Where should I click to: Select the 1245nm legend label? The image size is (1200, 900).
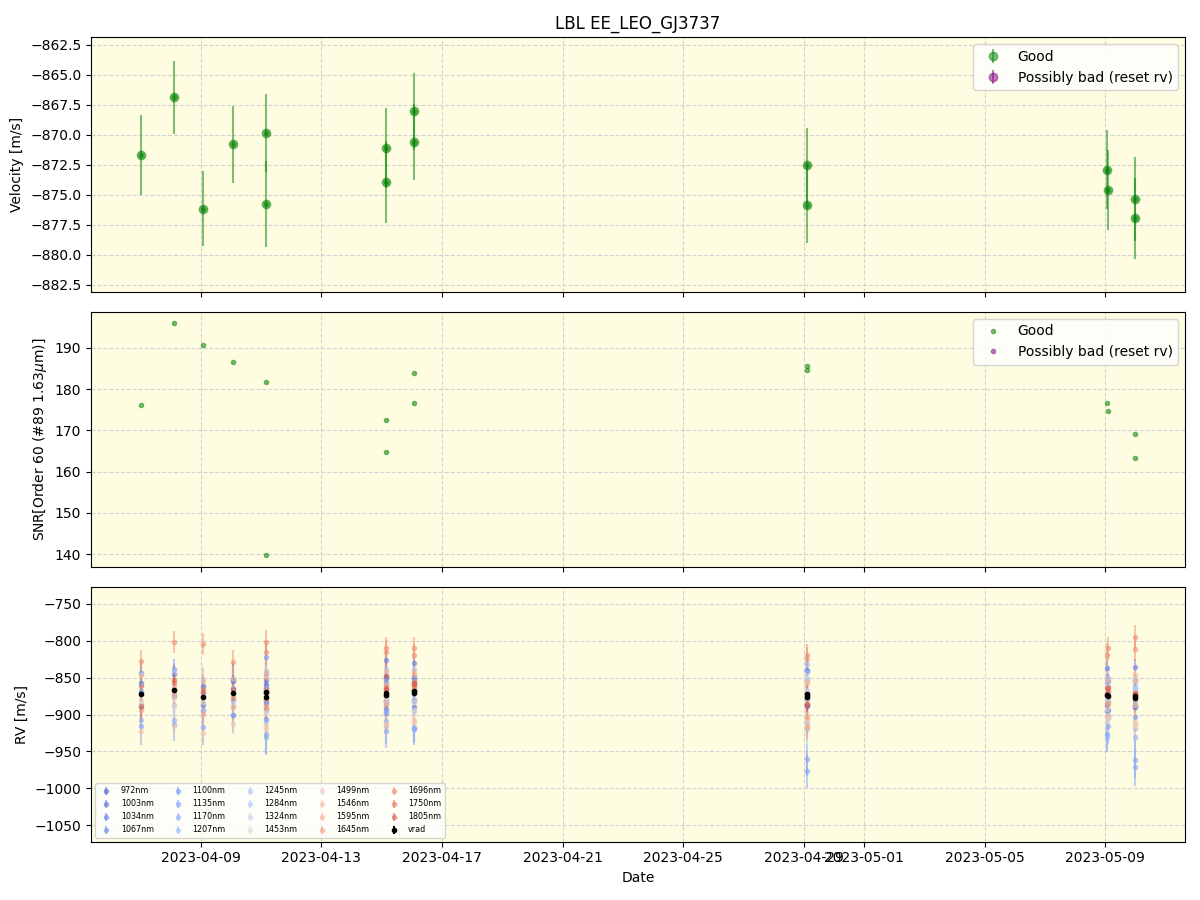pyautogui.click(x=281, y=790)
